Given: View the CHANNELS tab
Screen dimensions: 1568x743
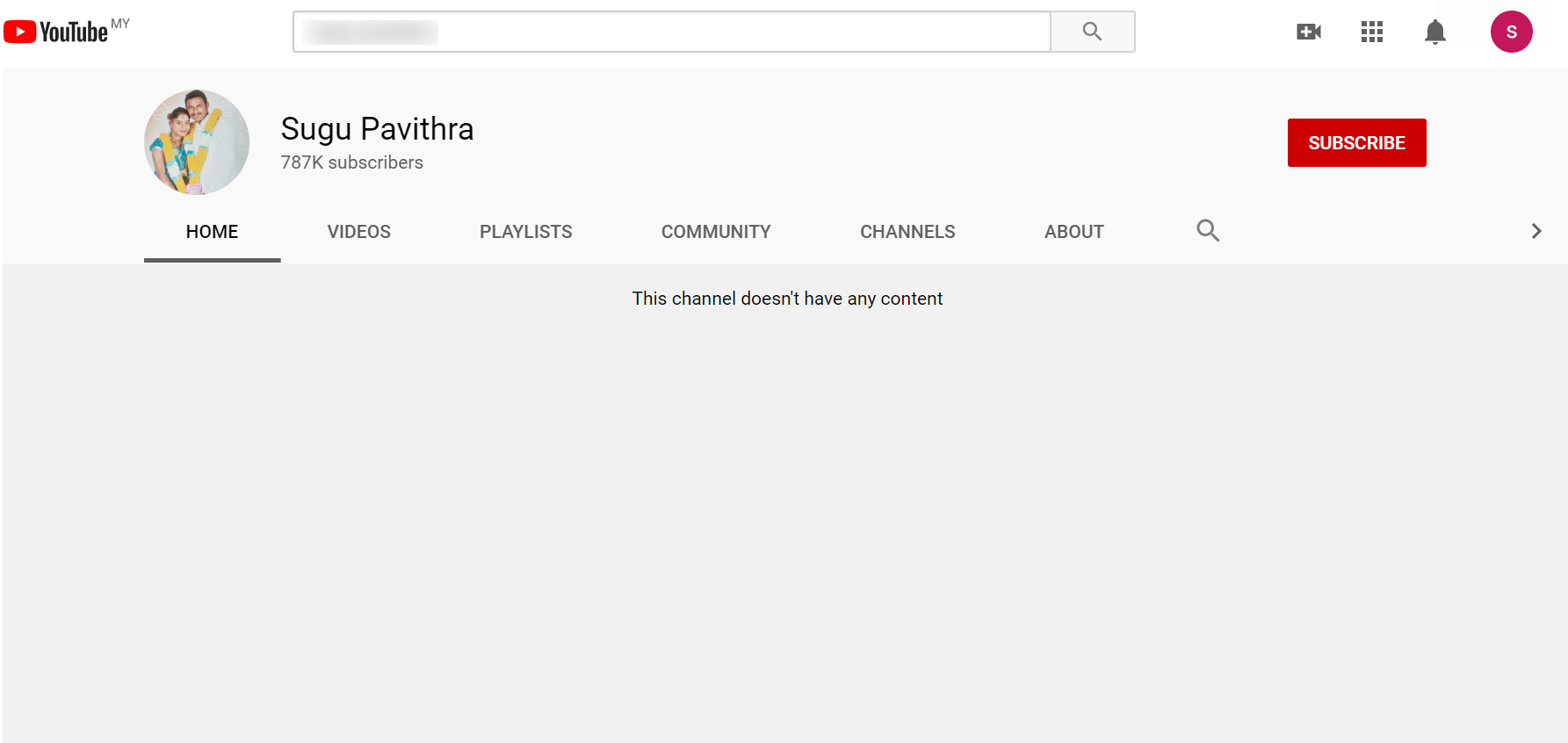Looking at the screenshot, I should 907,232.
